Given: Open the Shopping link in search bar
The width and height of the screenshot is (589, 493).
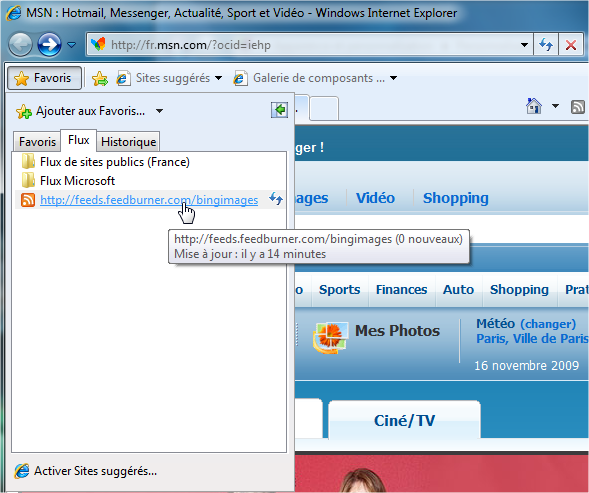Looking at the screenshot, I should [x=456, y=198].
